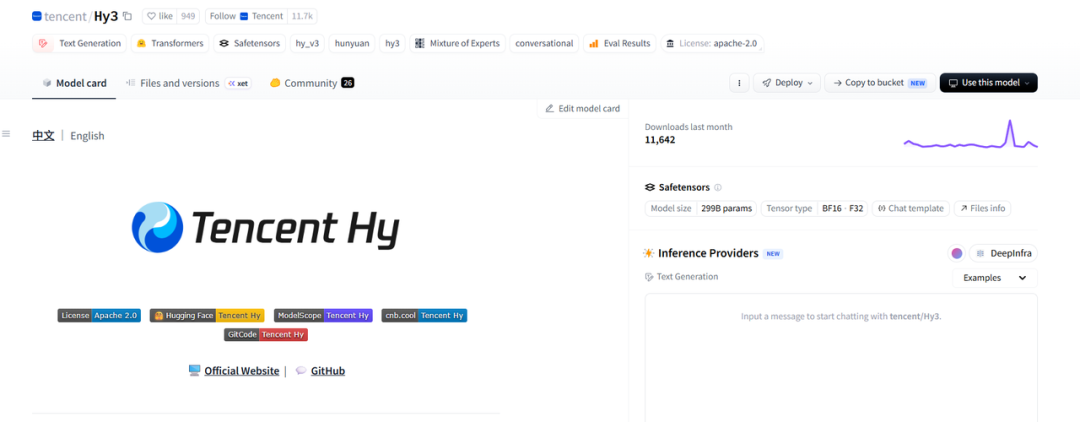Select the Safetensors tag
This screenshot has height=422, width=1080.
pyautogui.click(x=249, y=43)
